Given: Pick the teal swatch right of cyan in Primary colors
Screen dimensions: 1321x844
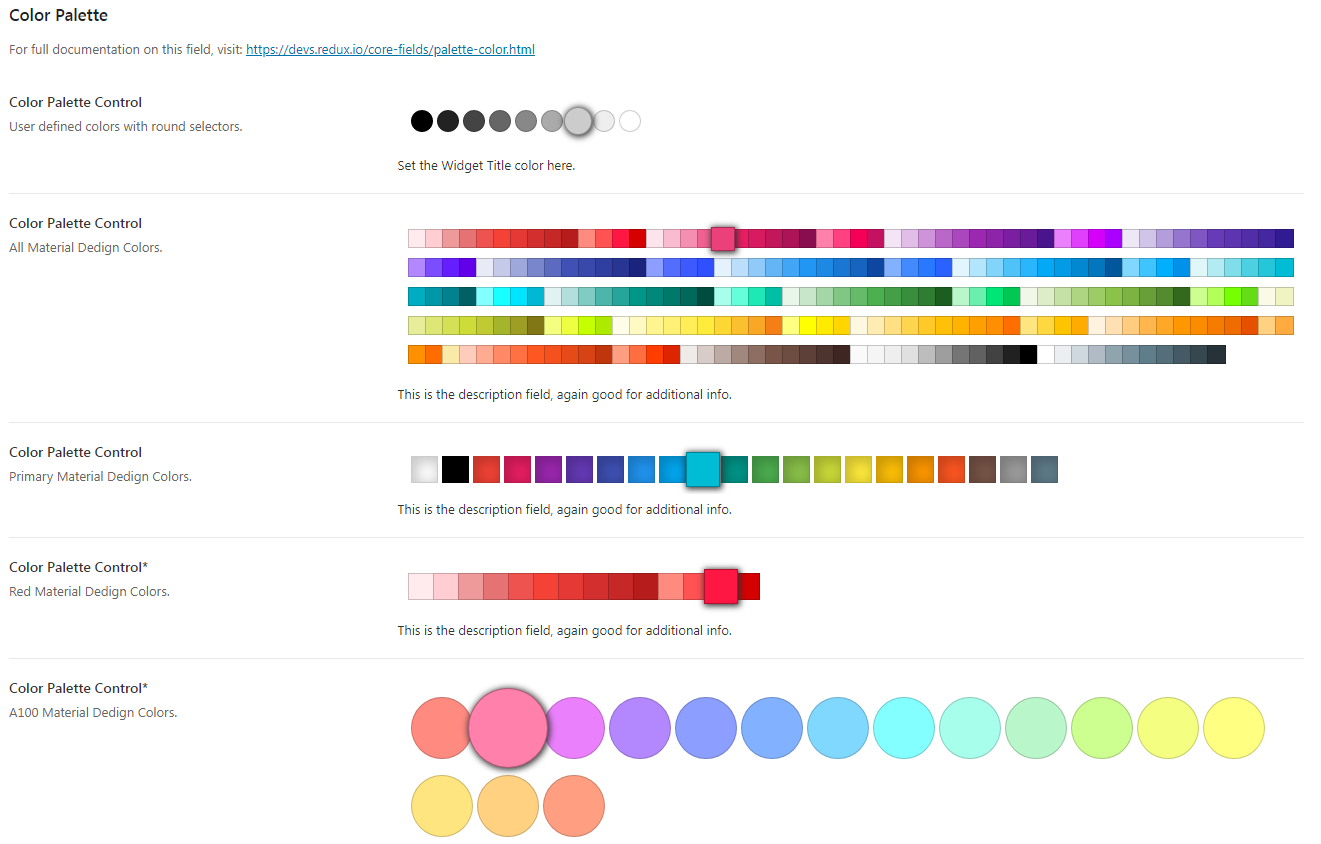Looking at the screenshot, I should click(x=735, y=469).
